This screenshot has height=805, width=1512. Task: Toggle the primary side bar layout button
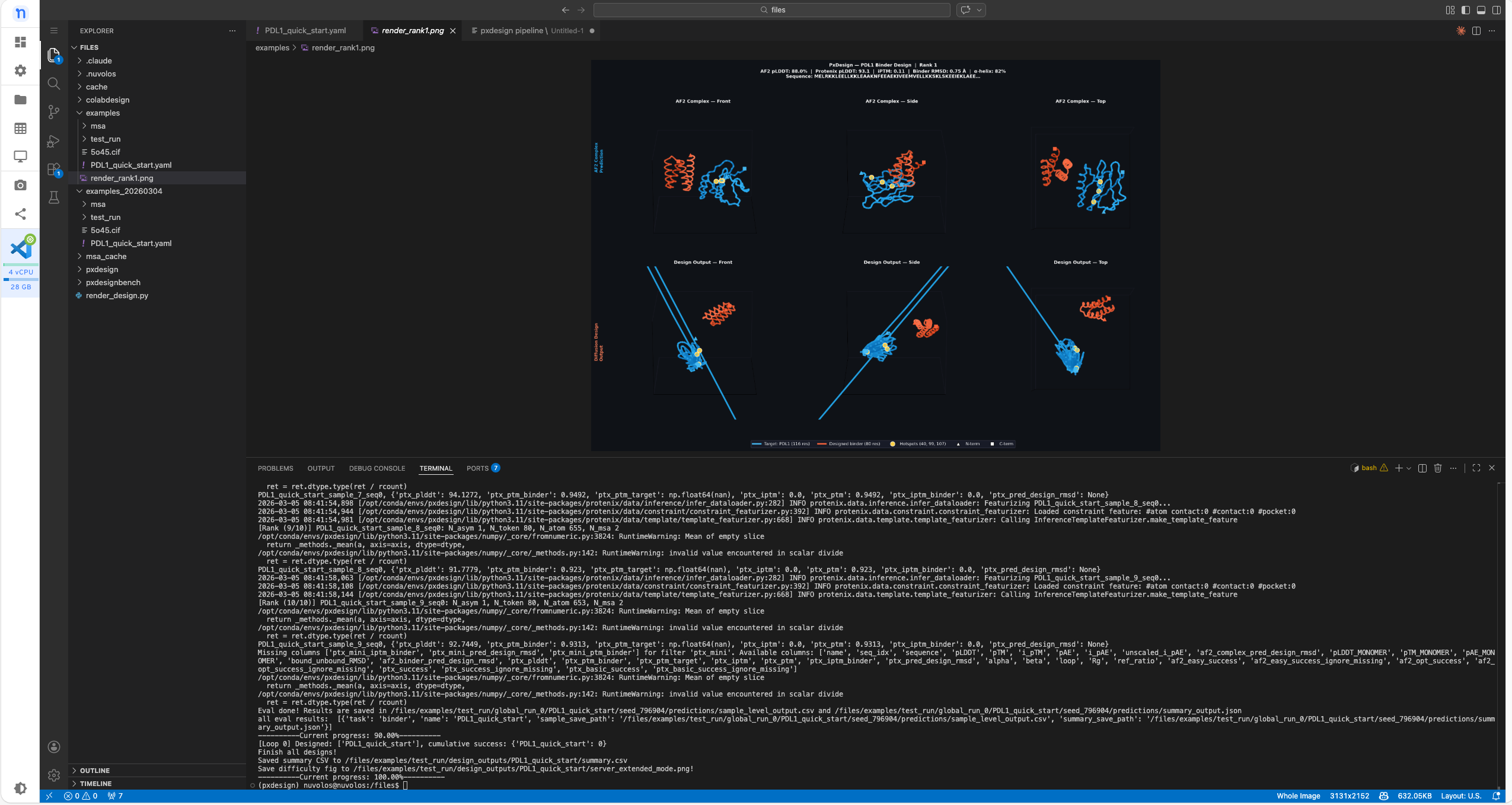coord(1466,10)
